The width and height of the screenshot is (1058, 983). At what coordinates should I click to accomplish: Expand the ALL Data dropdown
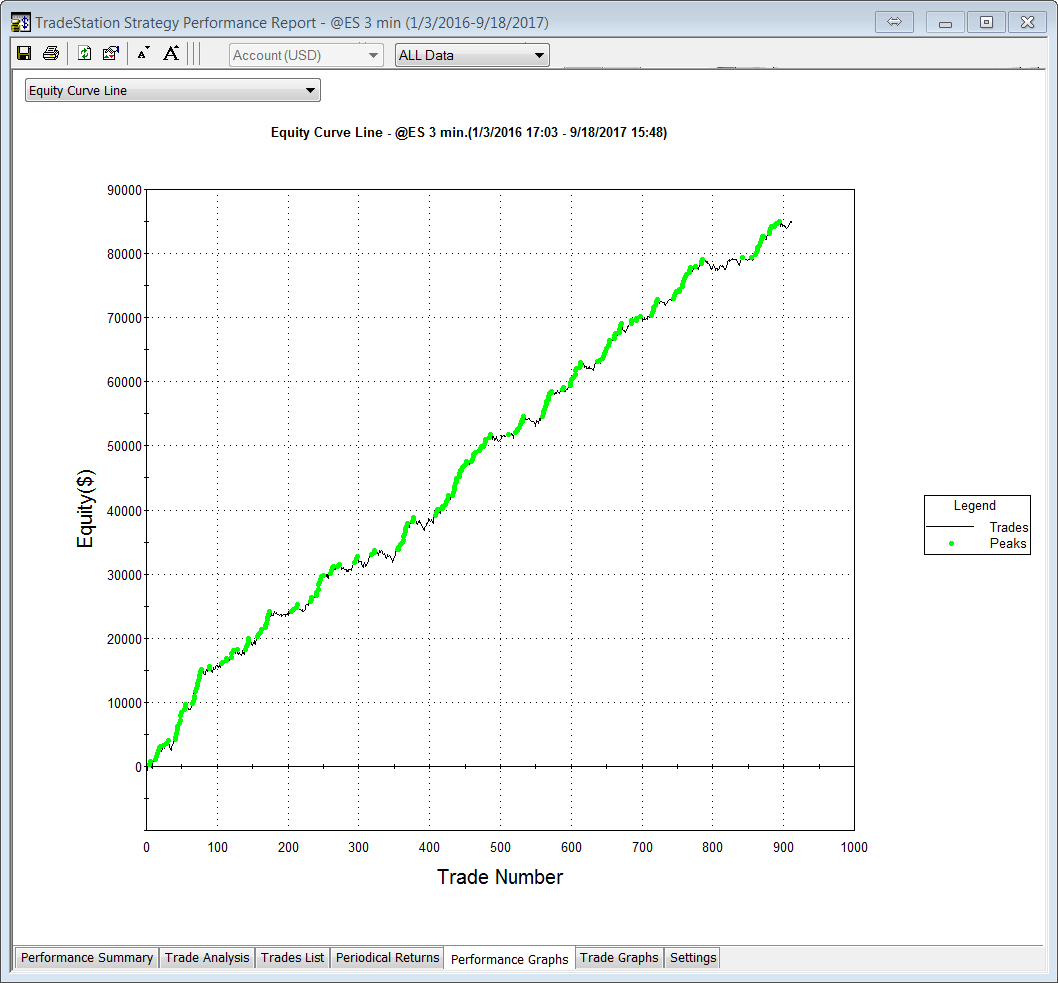click(x=472, y=55)
